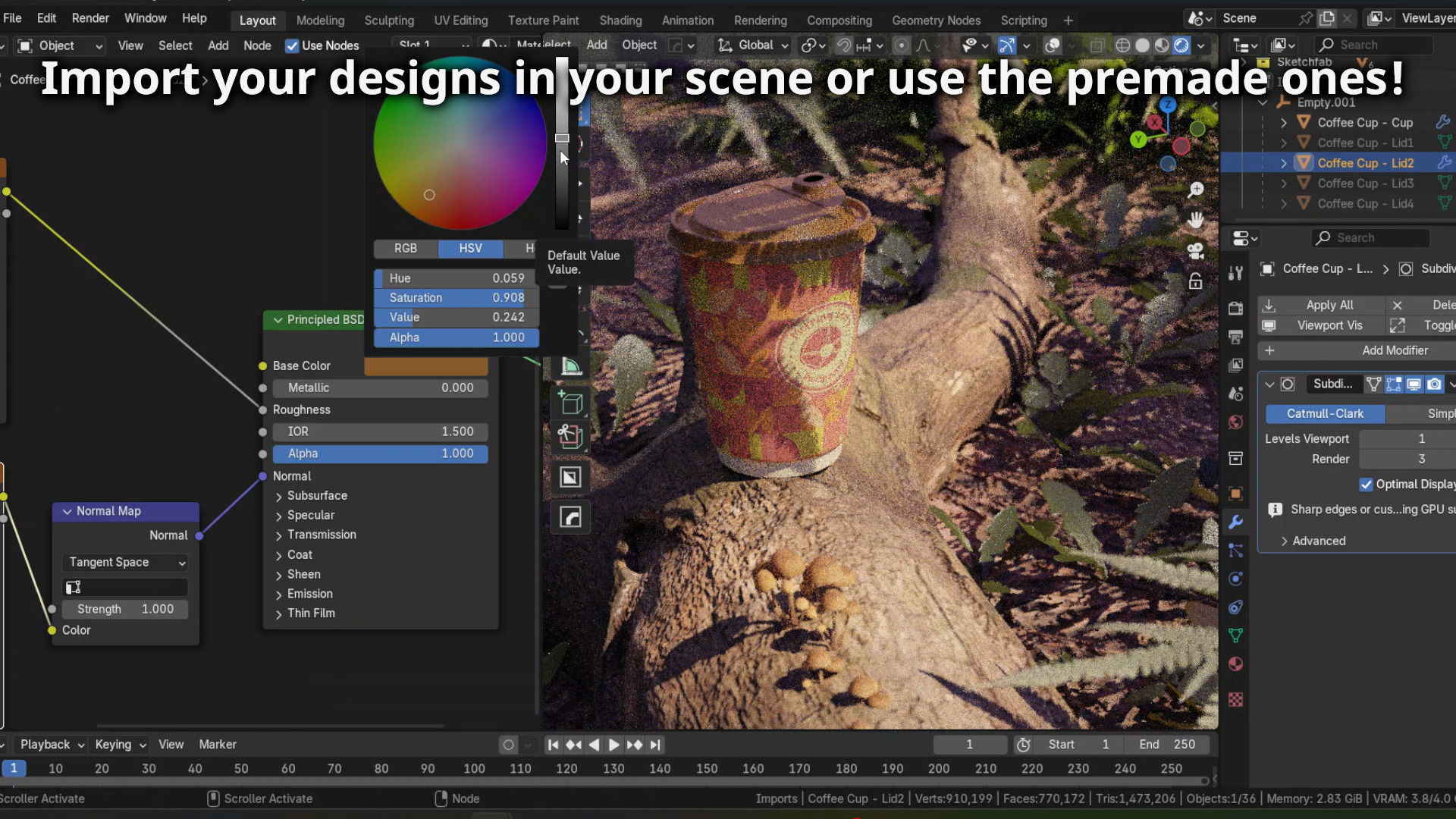Viewport: 1456px width, 819px height.
Task: Click the image browse icon in Normal Map node
Action: pyautogui.click(x=74, y=587)
